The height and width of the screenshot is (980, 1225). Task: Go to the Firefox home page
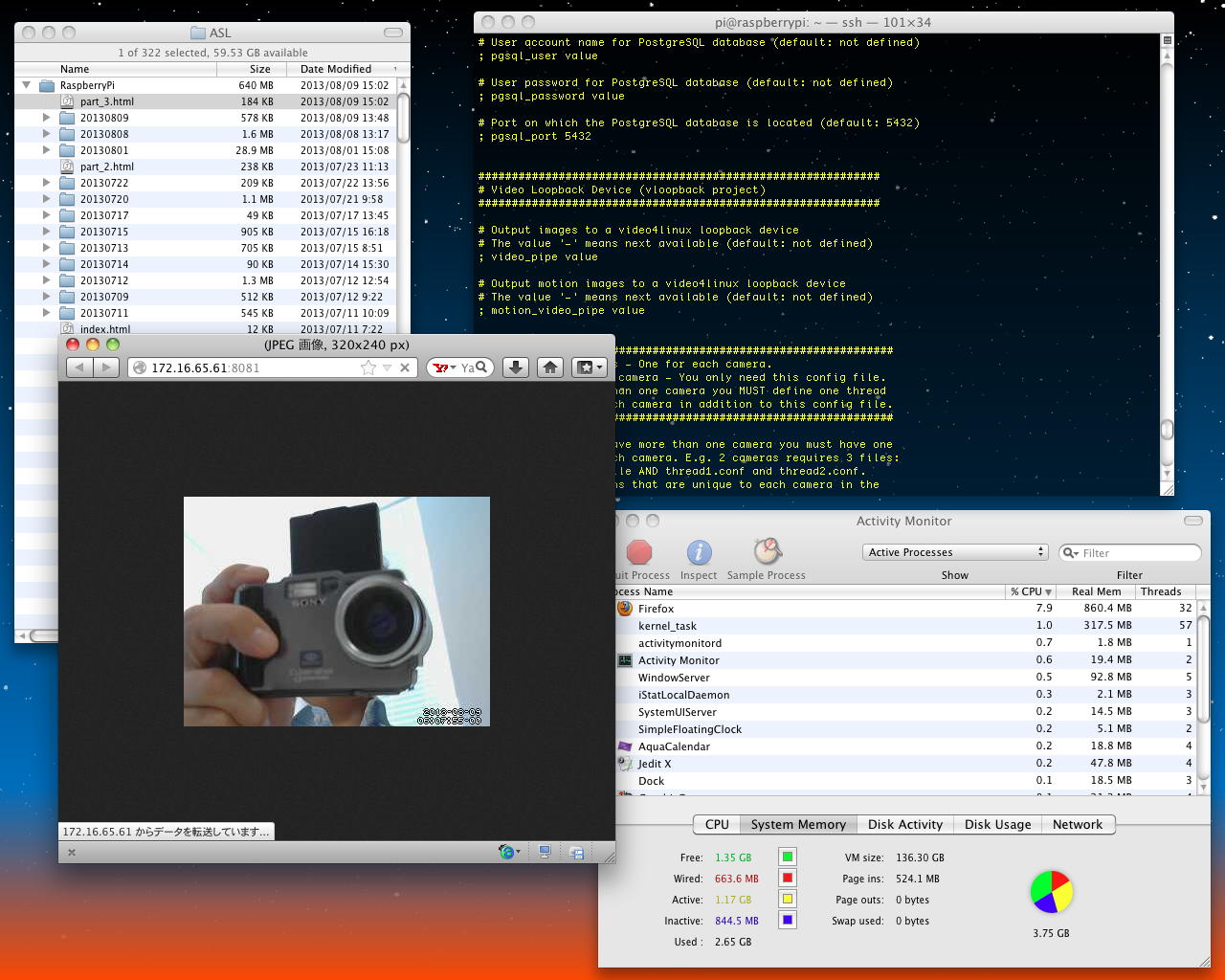click(x=550, y=367)
